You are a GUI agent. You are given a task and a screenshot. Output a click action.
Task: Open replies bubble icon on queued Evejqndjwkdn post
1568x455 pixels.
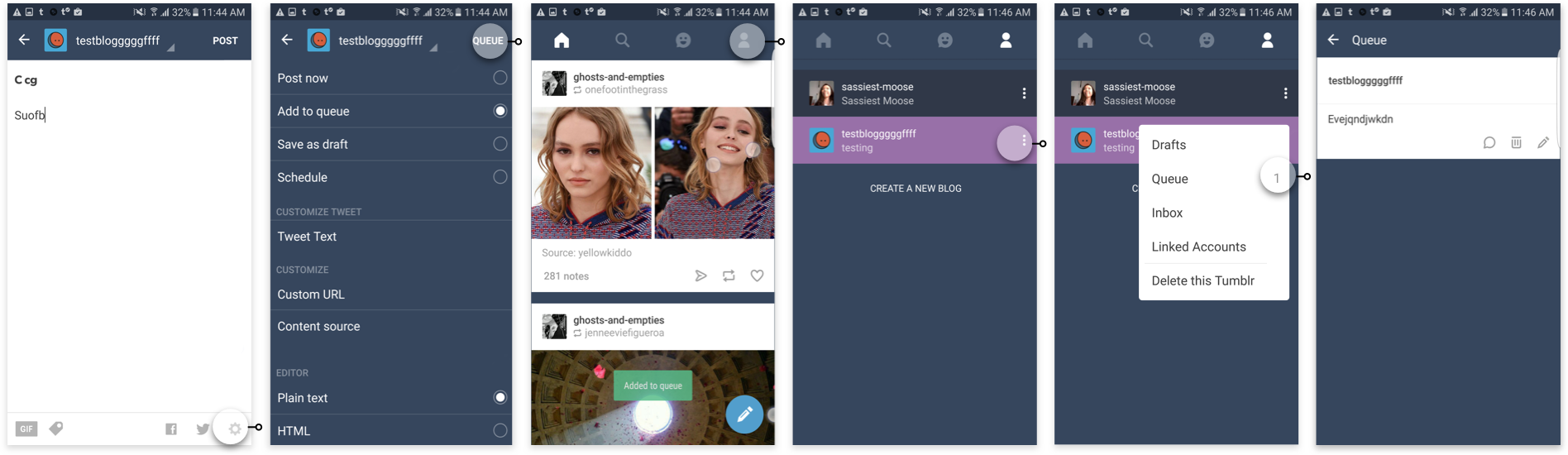point(1489,142)
